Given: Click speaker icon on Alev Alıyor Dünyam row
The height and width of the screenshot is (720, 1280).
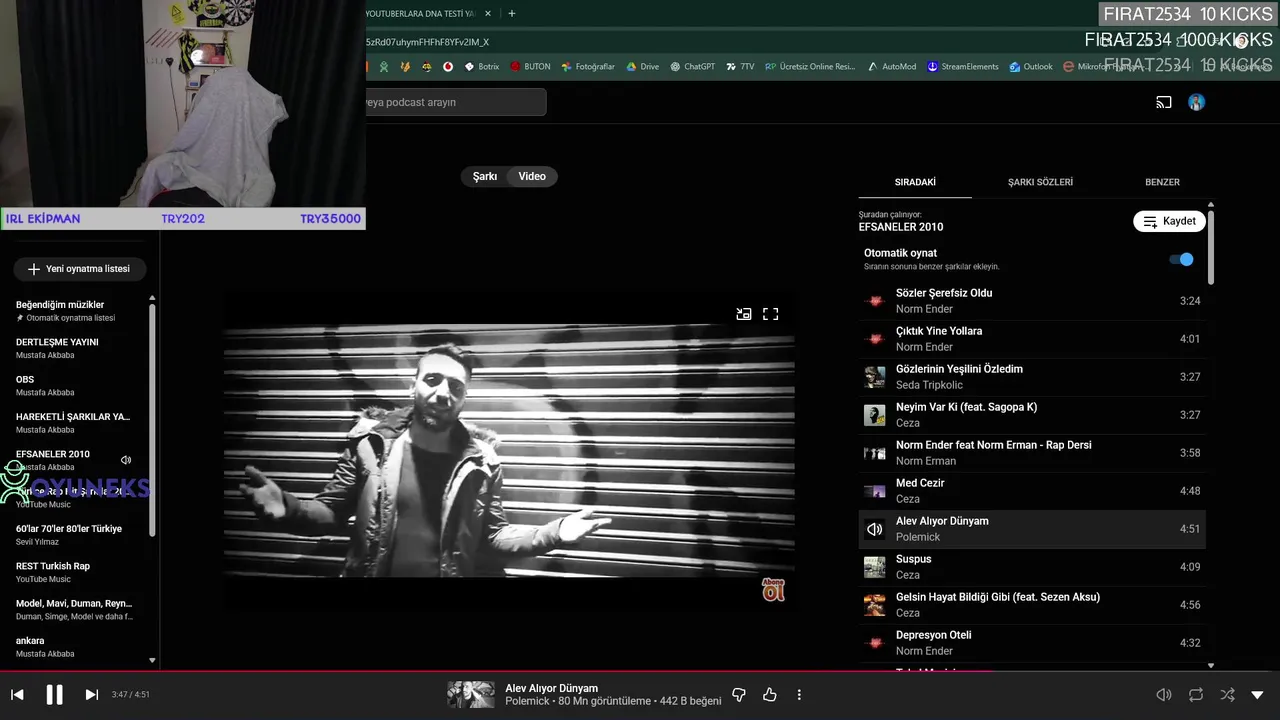Looking at the screenshot, I should tap(875, 529).
